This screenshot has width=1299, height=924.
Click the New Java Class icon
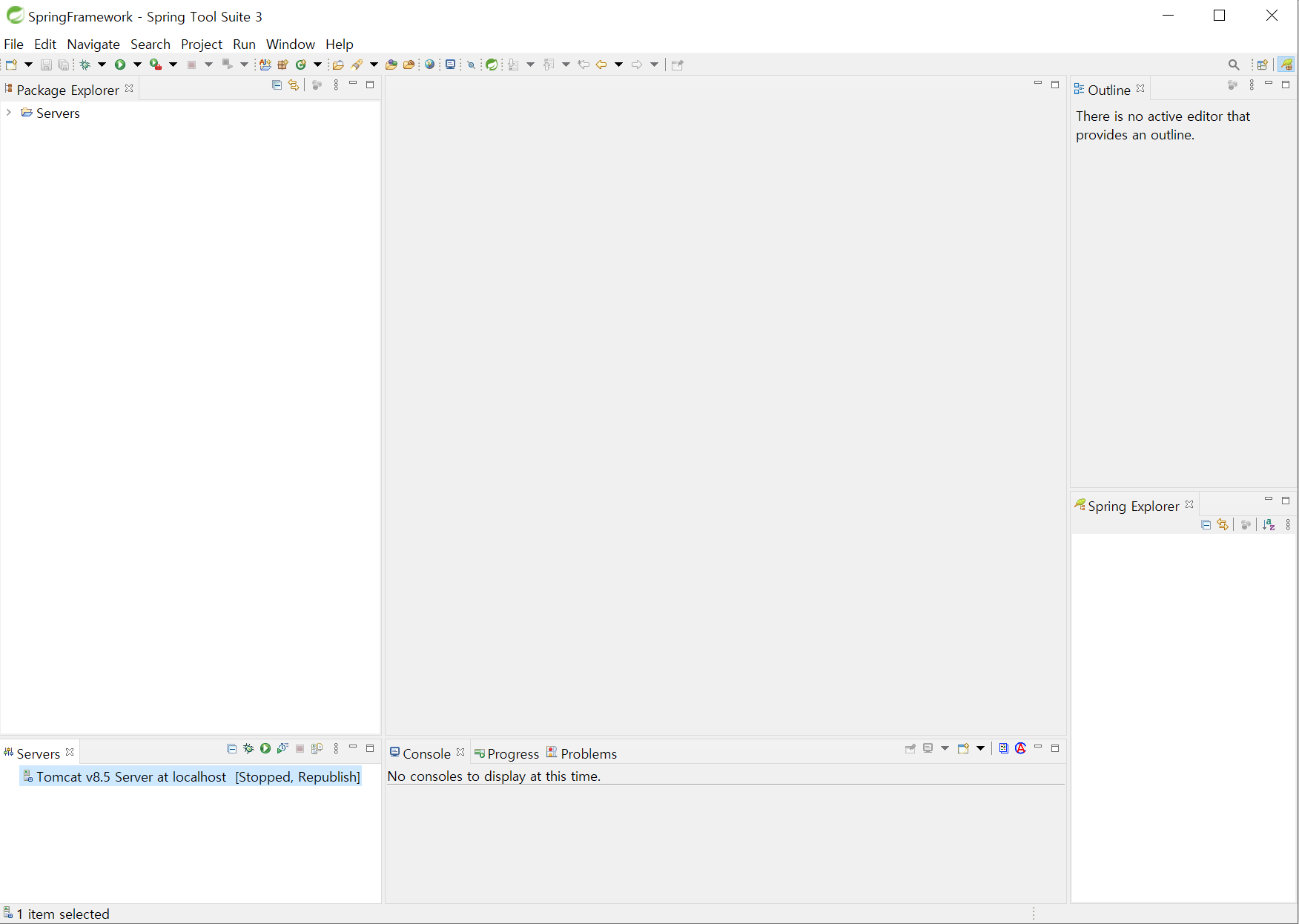pos(301,65)
